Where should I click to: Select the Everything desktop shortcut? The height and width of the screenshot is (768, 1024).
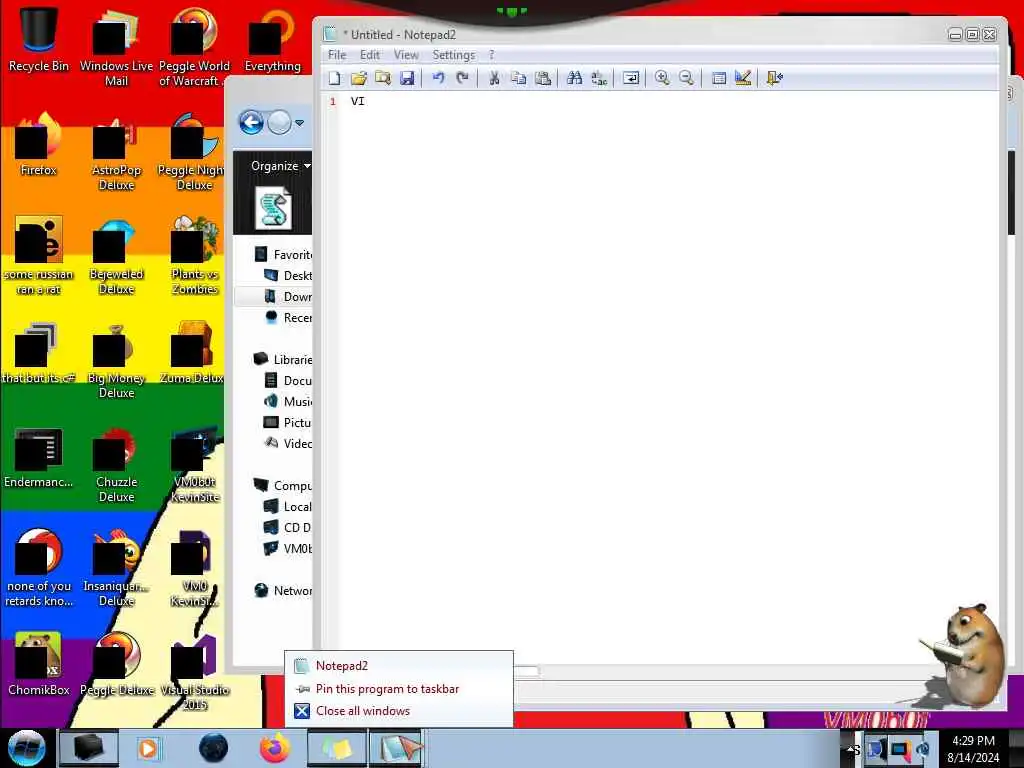pyautogui.click(x=272, y=39)
